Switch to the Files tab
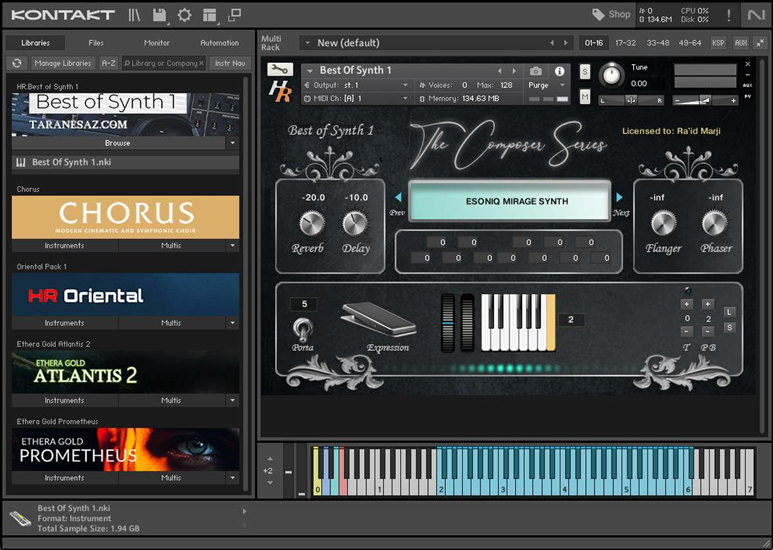Viewport: 773px width, 550px height. 96,43
